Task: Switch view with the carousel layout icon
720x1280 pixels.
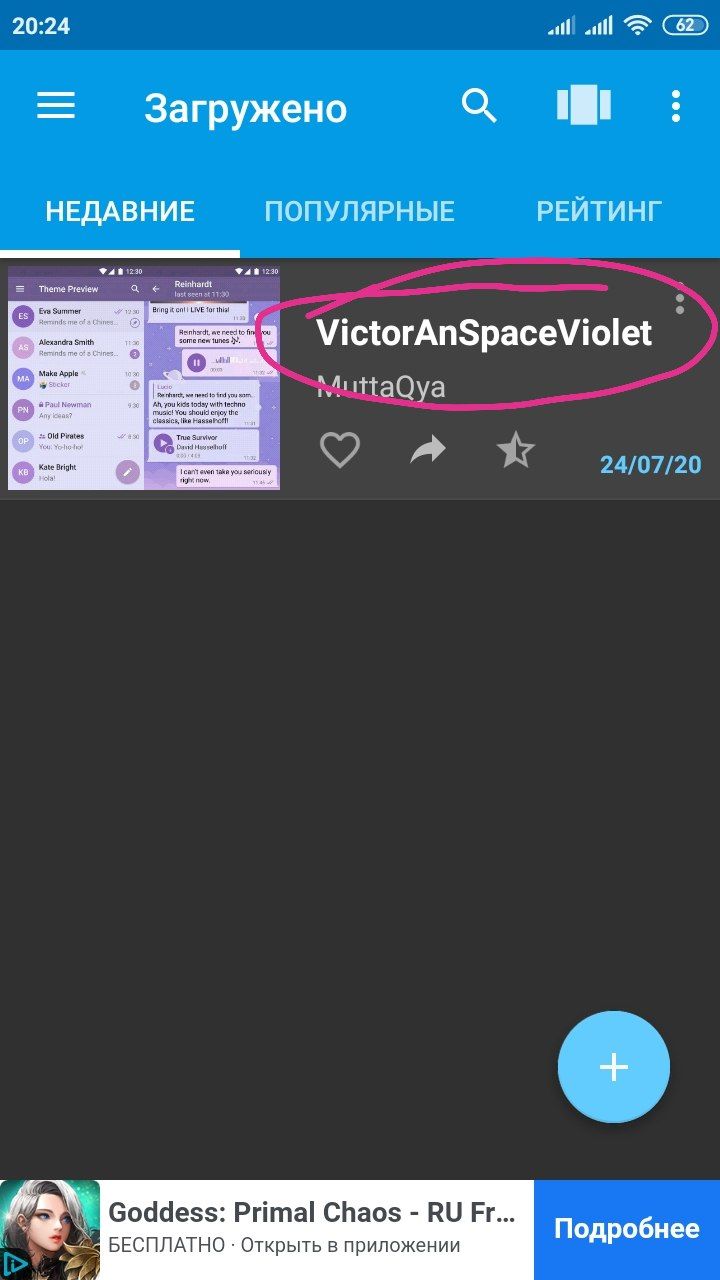Action: click(x=584, y=105)
